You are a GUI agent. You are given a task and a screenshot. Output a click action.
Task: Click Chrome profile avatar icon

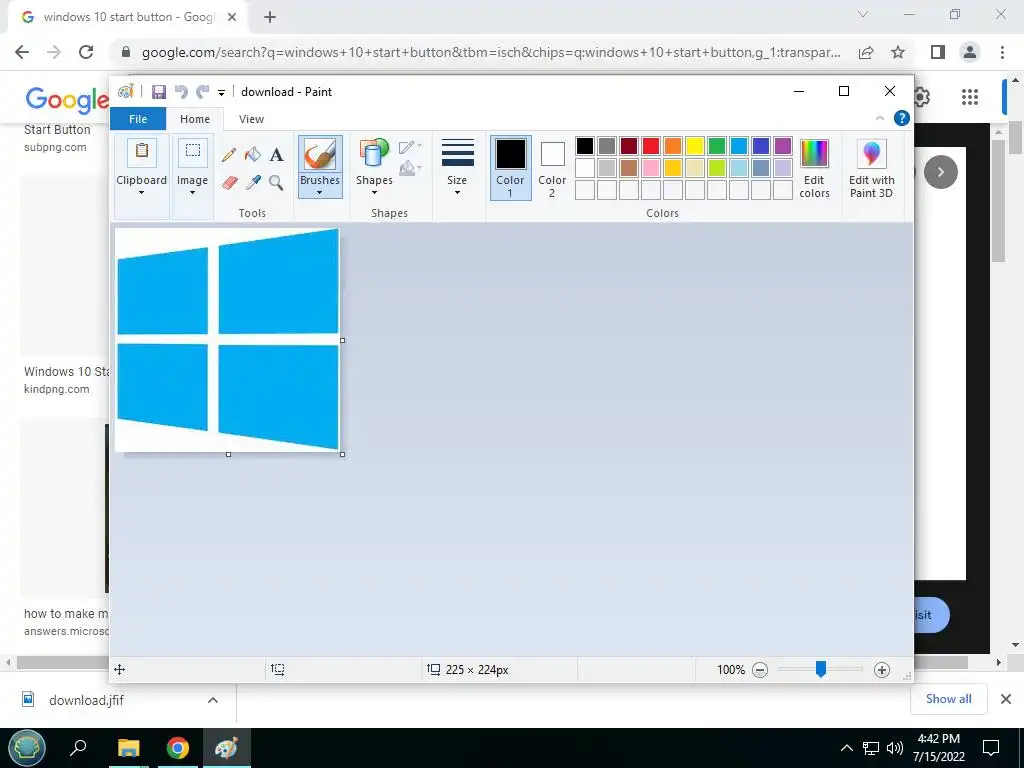pos(970,52)
